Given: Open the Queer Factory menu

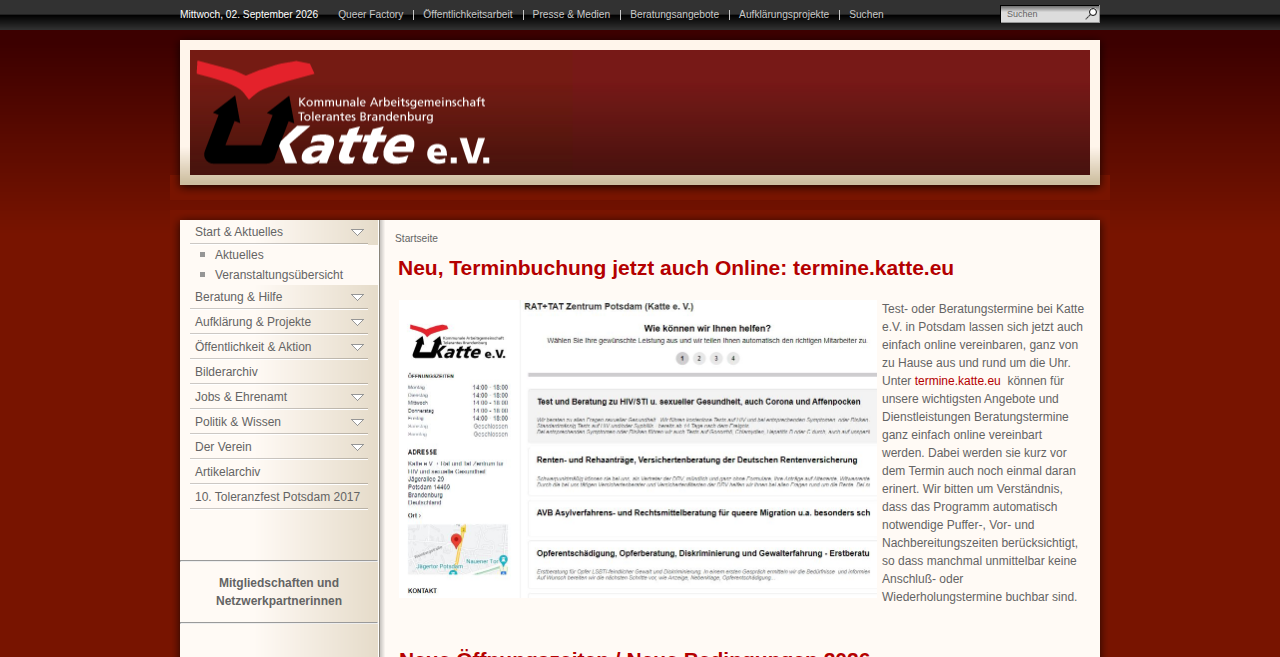Looking at the screenshot, I should [371, 14].
